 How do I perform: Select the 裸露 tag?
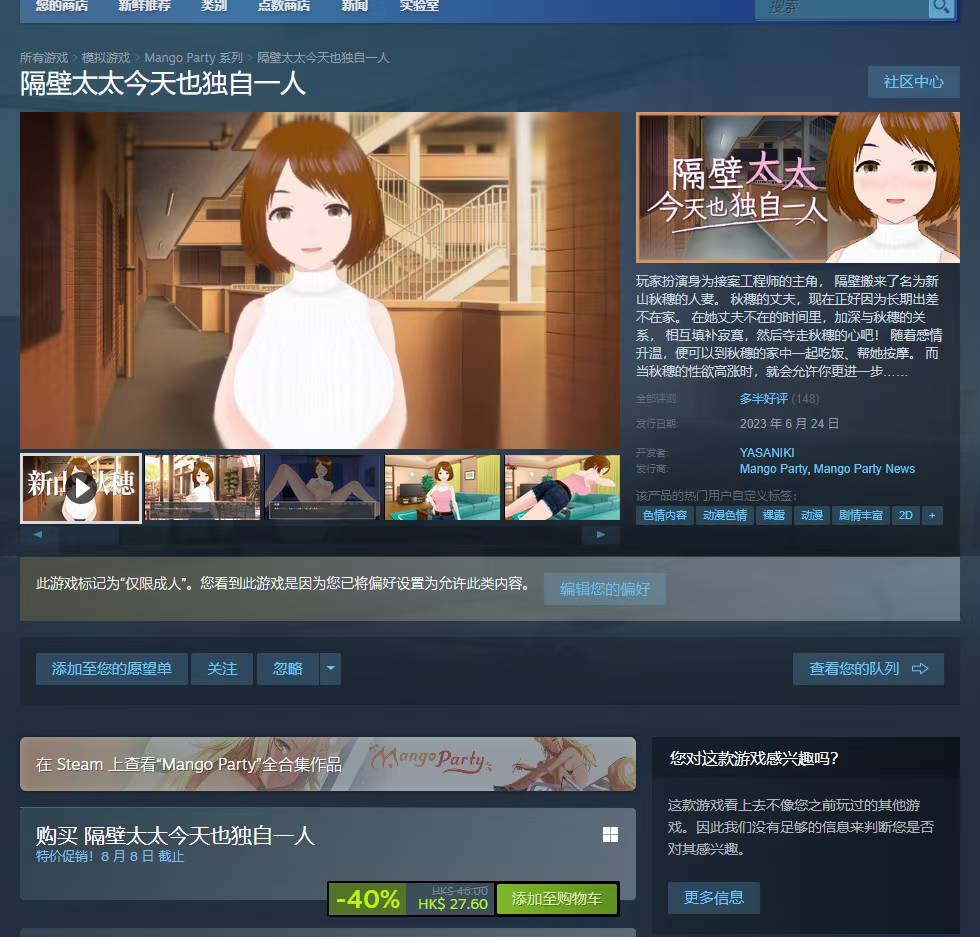pyautogui.click(x=773, y=516)
